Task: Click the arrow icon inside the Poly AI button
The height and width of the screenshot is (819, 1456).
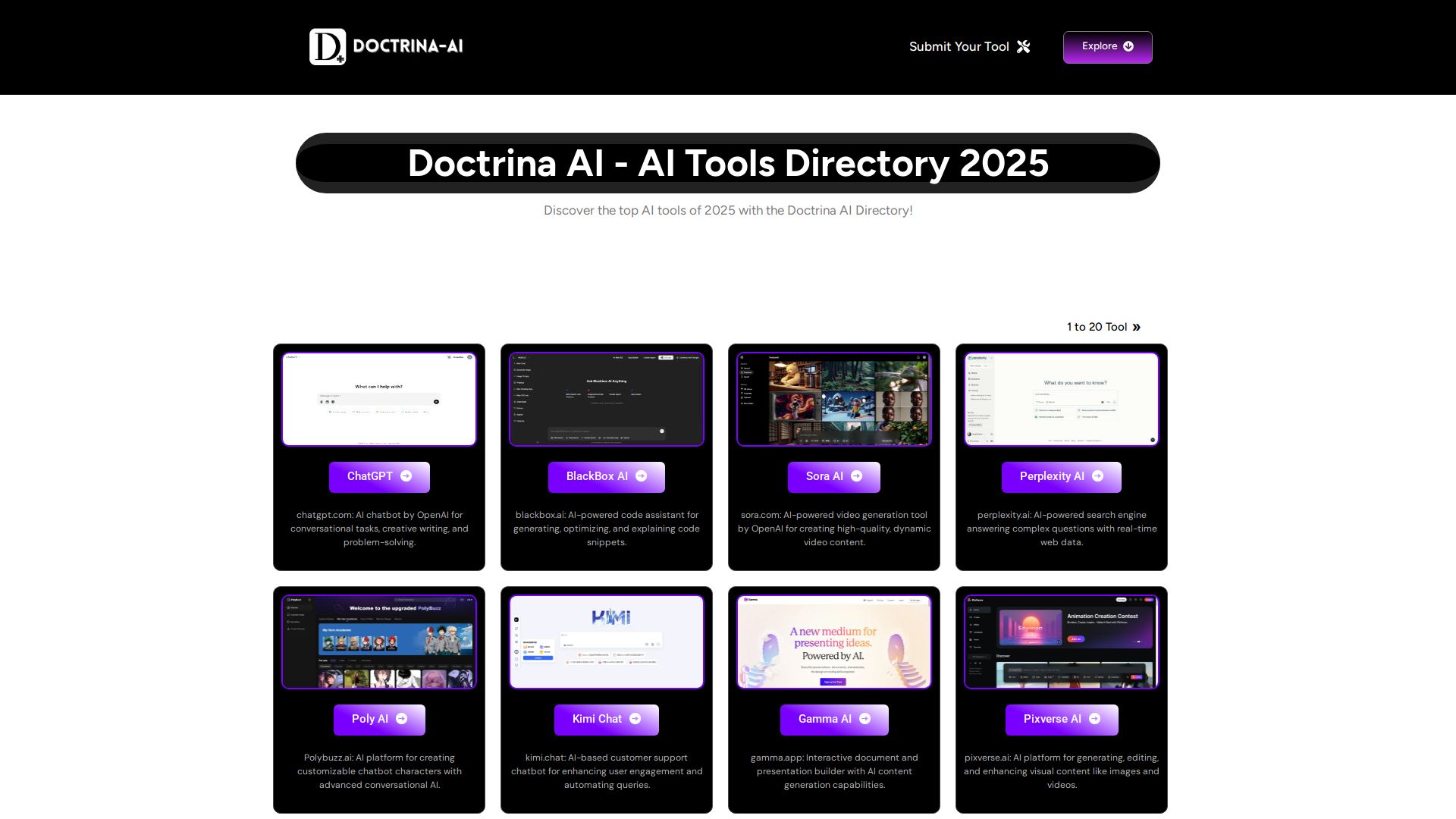Action: click(400, 719)
